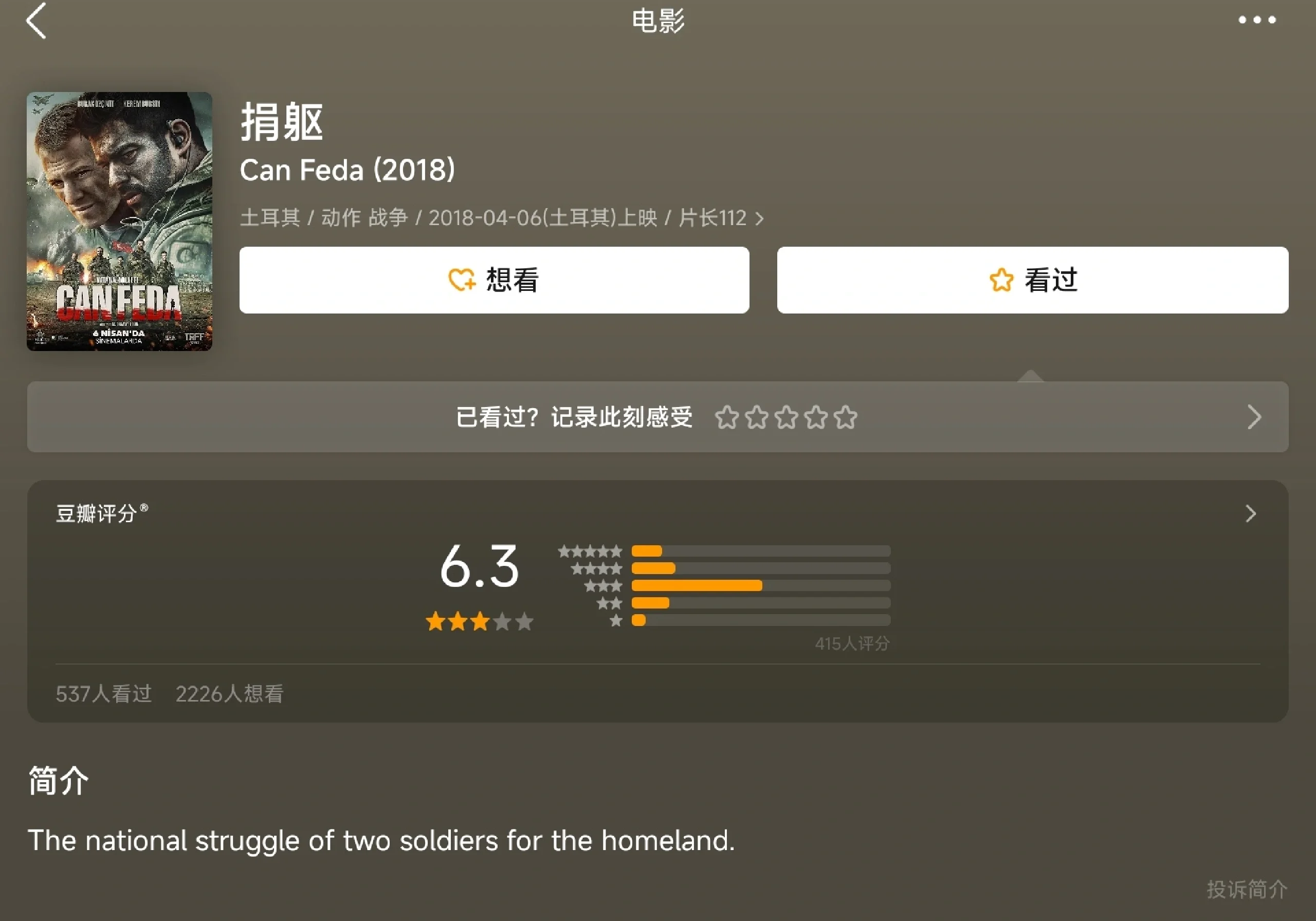1316x921 pixels.
Task: Rate two stars in the rating prompt
Action: pyautogui.click(x=757, y=417)
